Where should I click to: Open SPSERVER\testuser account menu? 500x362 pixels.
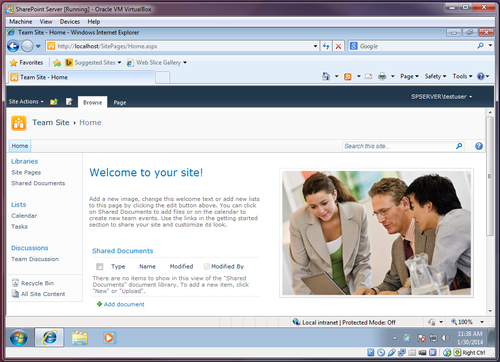[x=441, y=97]
